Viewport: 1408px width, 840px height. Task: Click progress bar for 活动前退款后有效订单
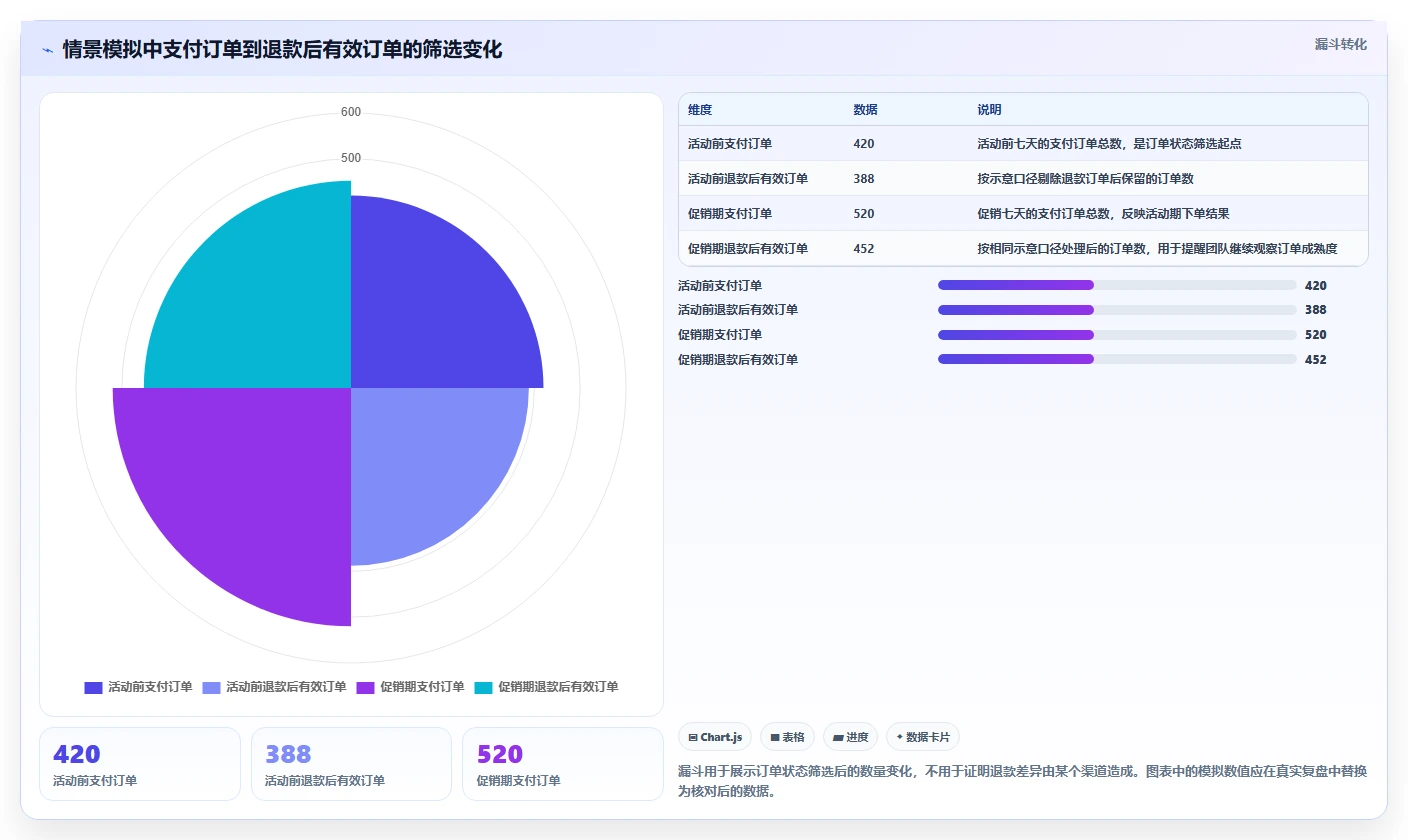coord(1117,310)
